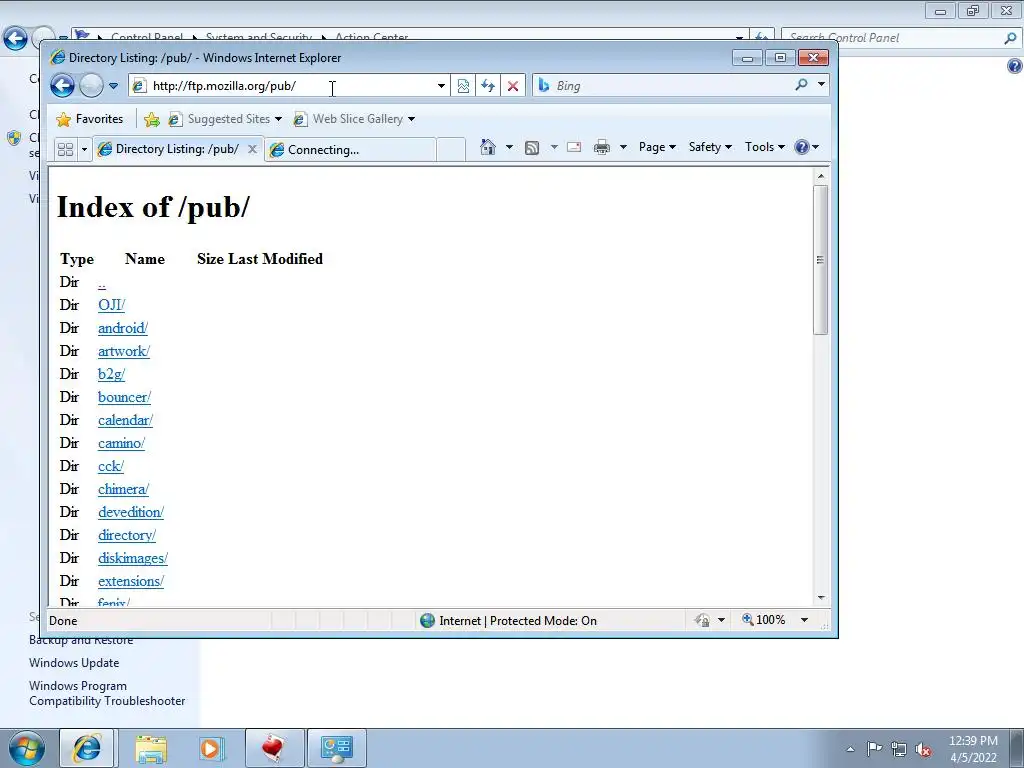Click the Home icon in command bar
Image resolution: width=1024 pixels, height=768 pixels.
tap(488, 147)
